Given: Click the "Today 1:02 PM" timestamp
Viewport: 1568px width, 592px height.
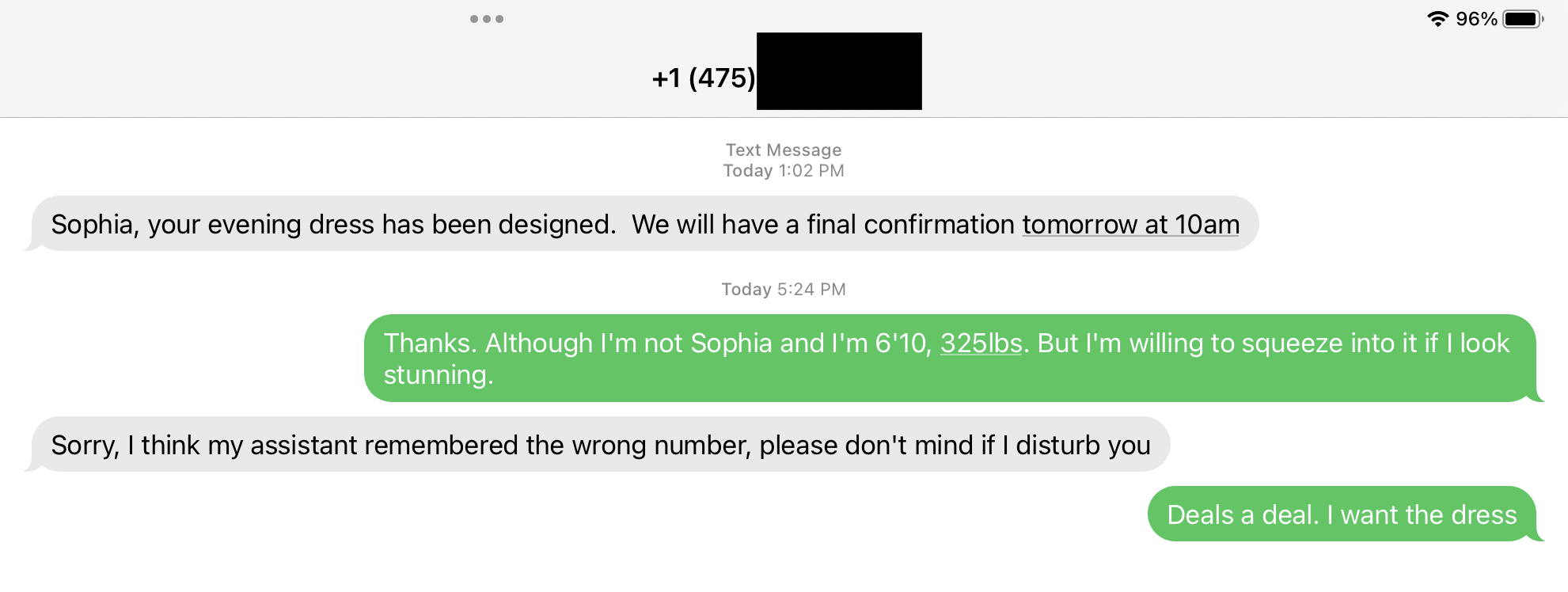Looking at the screenshot, I should pos(784,171).
